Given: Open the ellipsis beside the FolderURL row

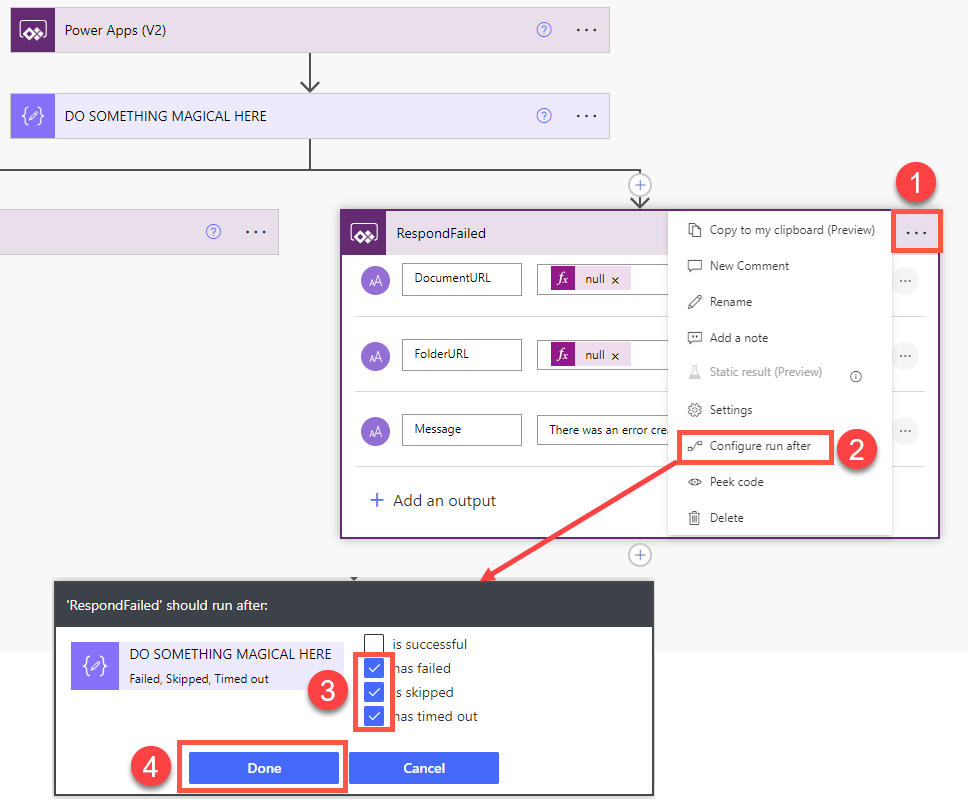Looking at the screenshot, I should 904,355.
